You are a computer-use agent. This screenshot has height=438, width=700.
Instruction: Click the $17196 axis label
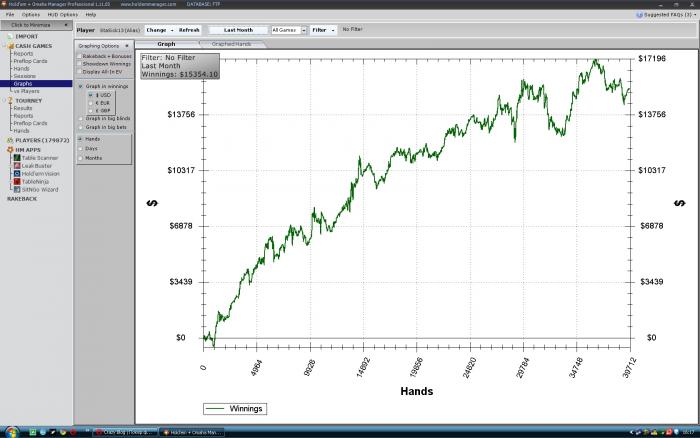[652, 58]
